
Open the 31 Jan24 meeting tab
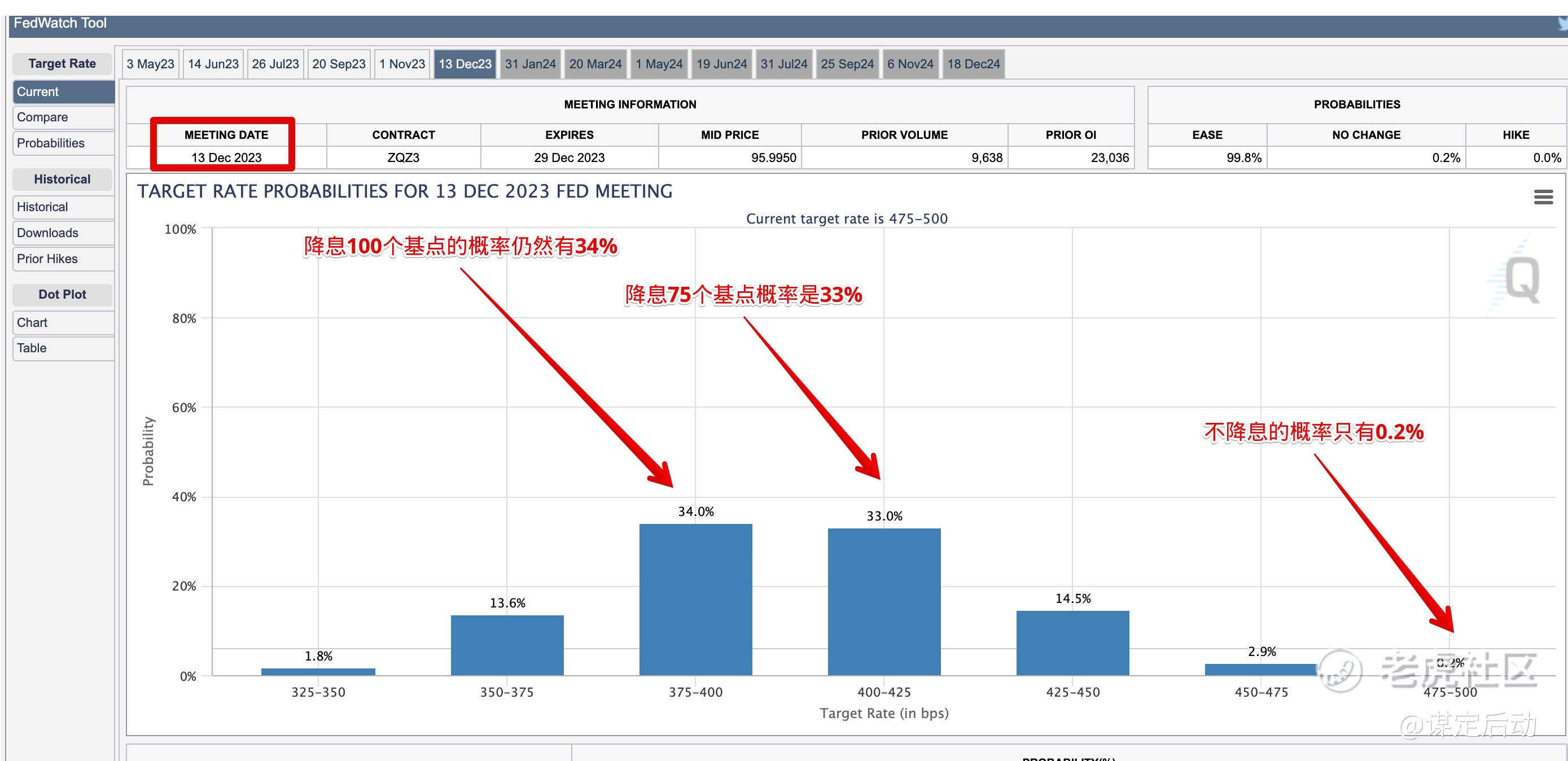(x=530, y=64)
